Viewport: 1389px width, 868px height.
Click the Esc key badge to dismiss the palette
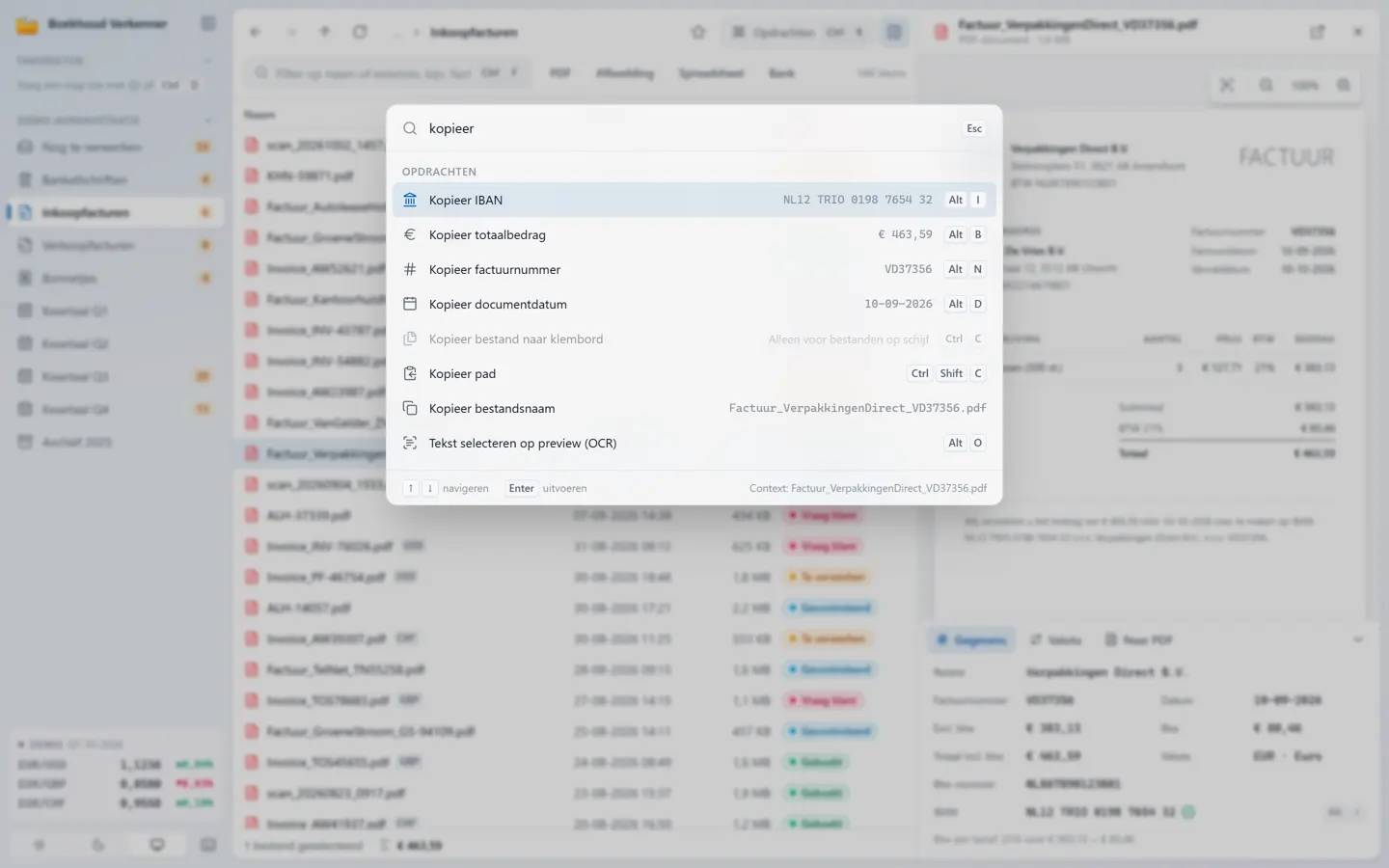point(974,128)
